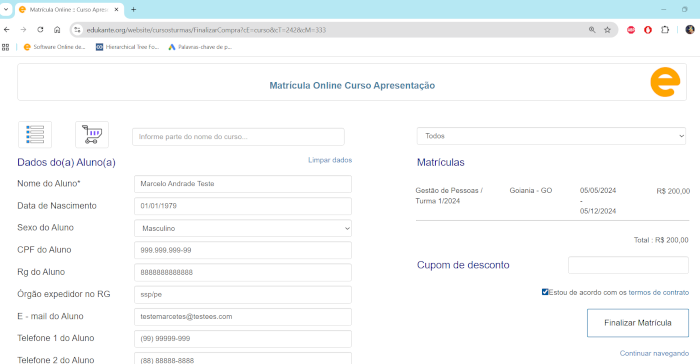Click the 05/05/2024 start date

pyautogui.click(x=598, y=190)
